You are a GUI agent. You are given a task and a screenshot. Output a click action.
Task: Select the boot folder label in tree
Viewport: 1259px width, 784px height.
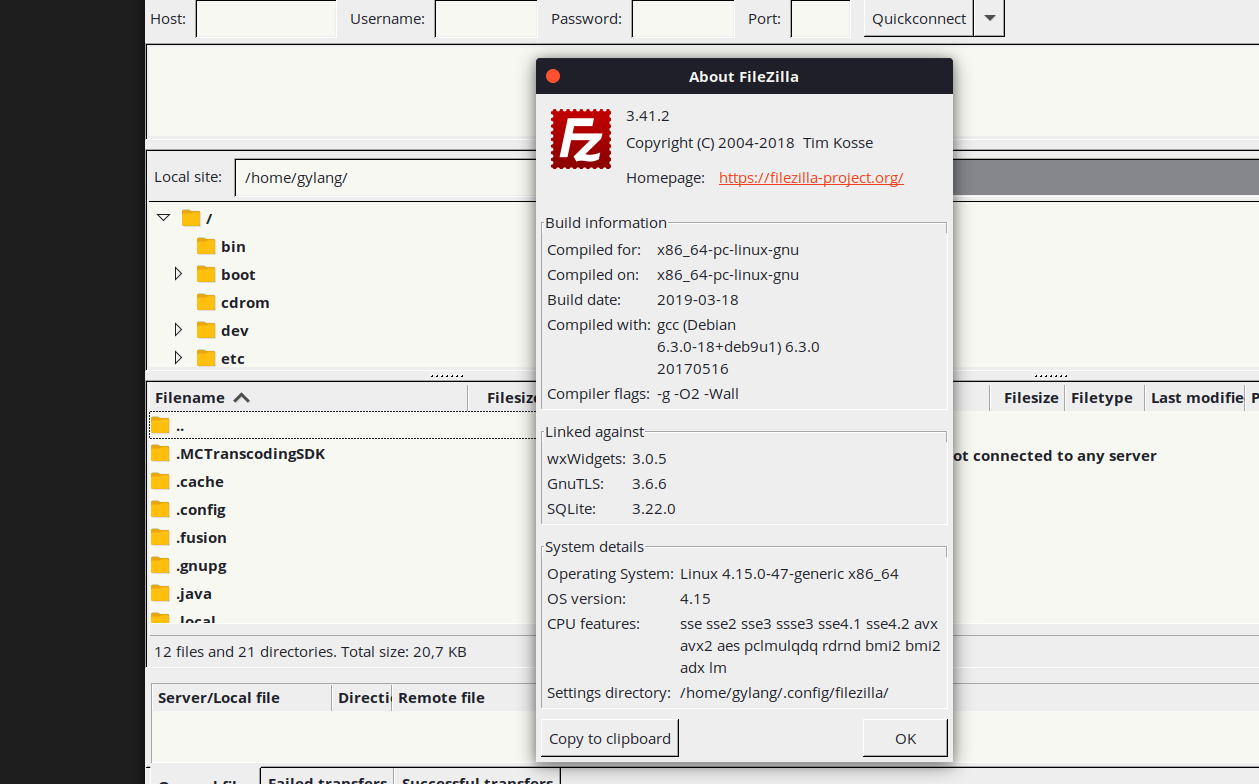click(238, 274)
